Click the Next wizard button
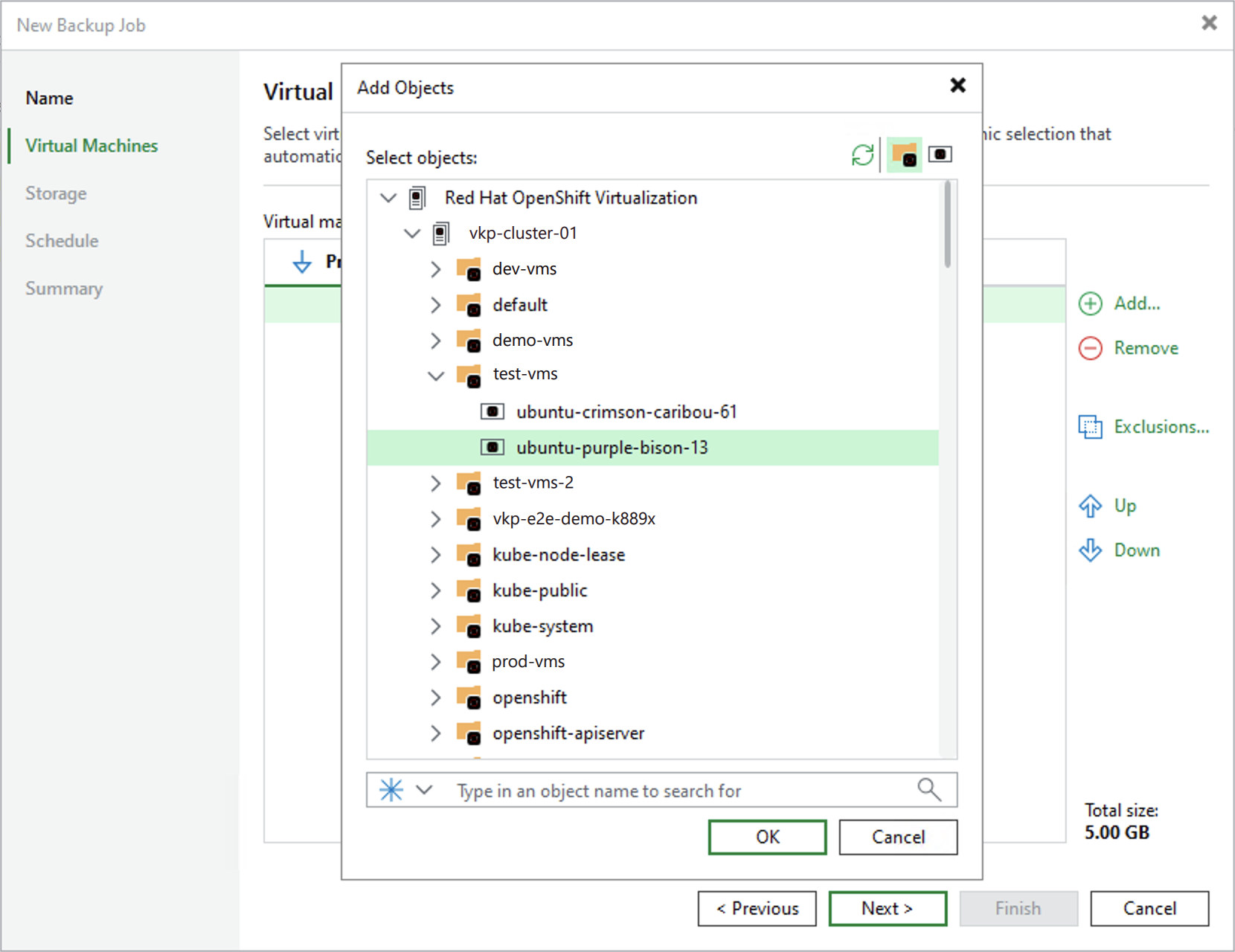This screenshot has width=1235, height=952. point(888,909)
